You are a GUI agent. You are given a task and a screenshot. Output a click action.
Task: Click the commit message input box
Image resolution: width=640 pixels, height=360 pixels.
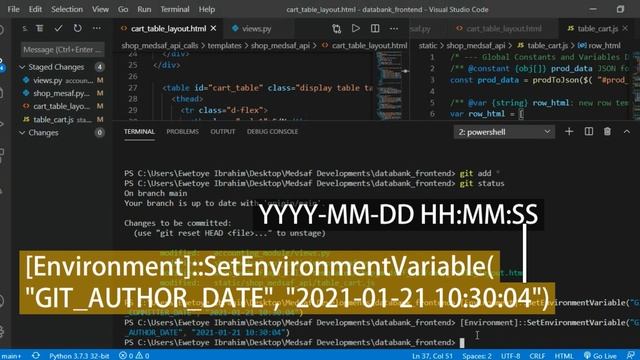point(62,49)
